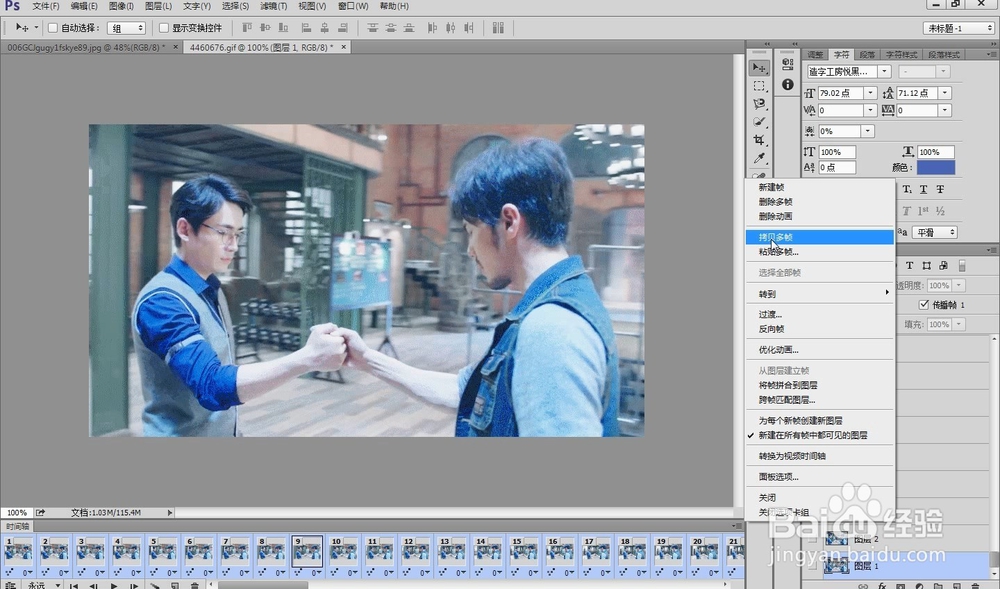The image size is (1000, 589).
Task: Open tracking dropdown arrow
Action: click(945, 110)
